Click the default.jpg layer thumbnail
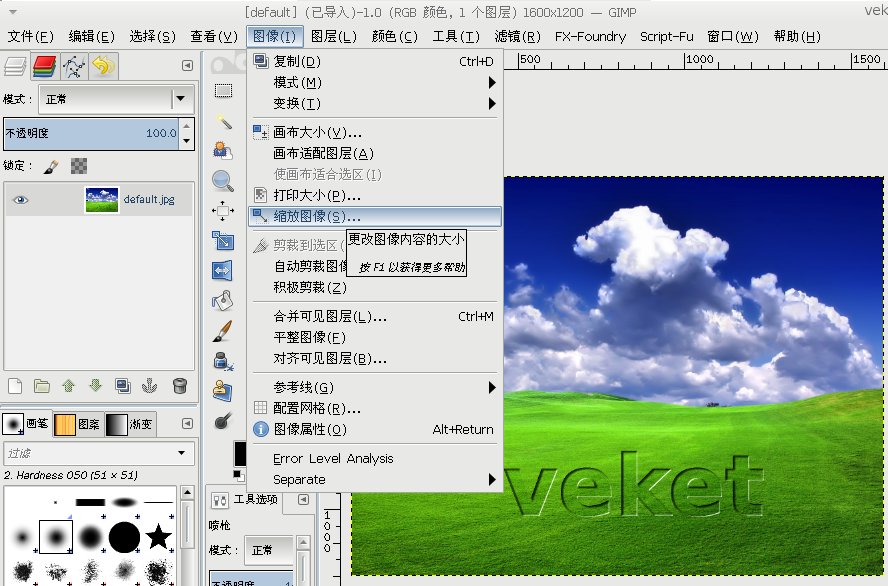Screen dimensions: 888x586 click(102, 200)
